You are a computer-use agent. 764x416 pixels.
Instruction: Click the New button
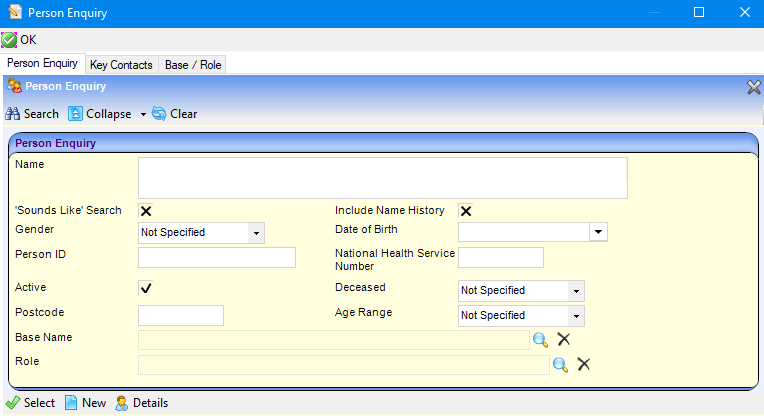point(85,403)
